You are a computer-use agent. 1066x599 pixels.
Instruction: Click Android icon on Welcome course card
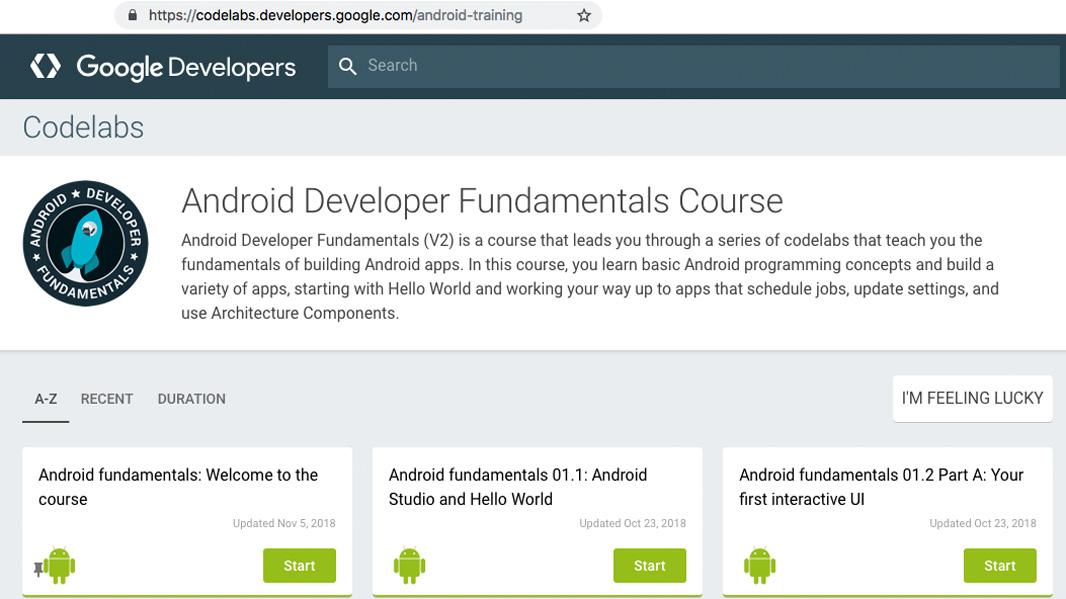[60, 565]
